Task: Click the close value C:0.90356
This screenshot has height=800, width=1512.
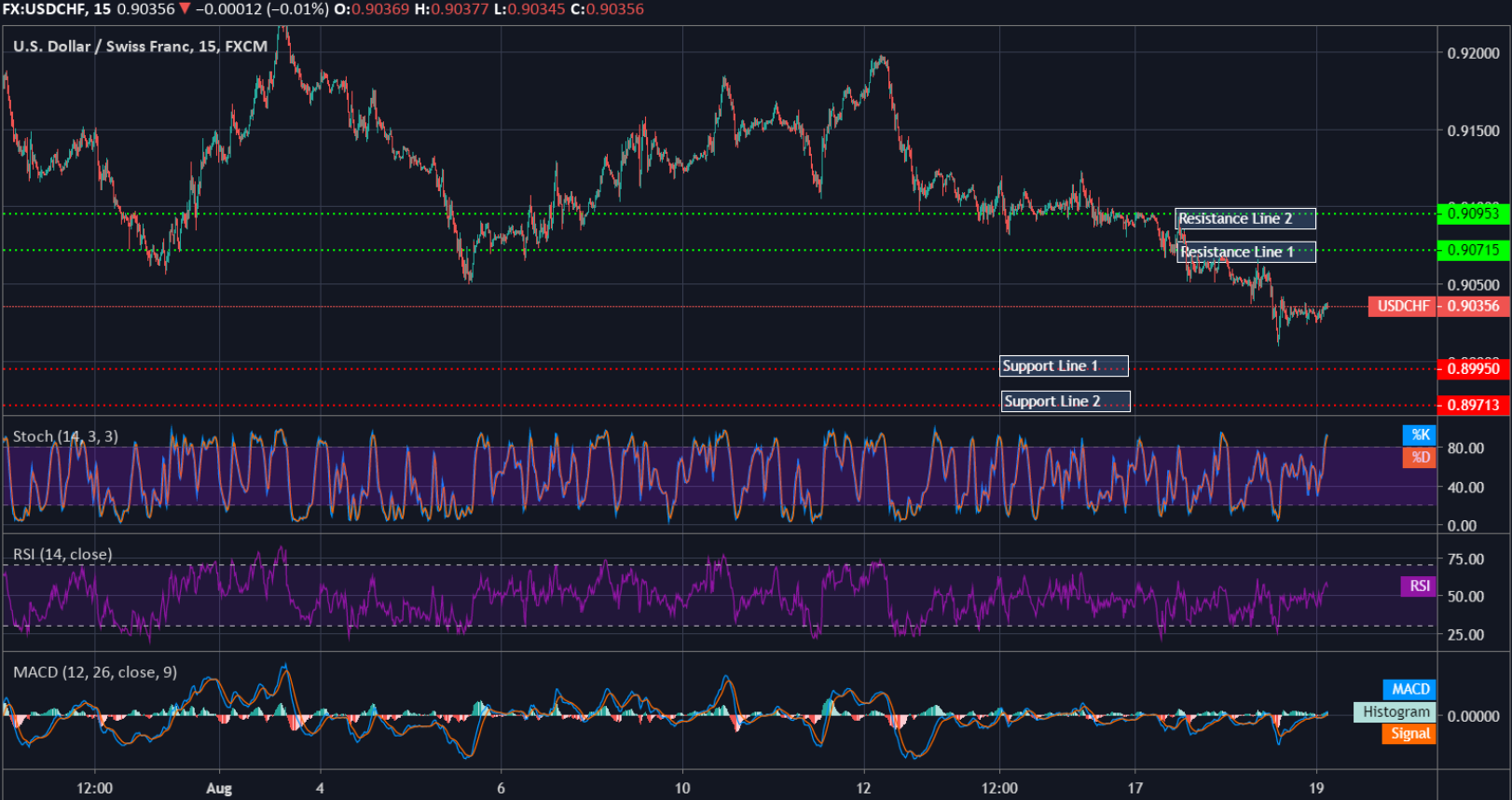Action: tap(607, 9)
